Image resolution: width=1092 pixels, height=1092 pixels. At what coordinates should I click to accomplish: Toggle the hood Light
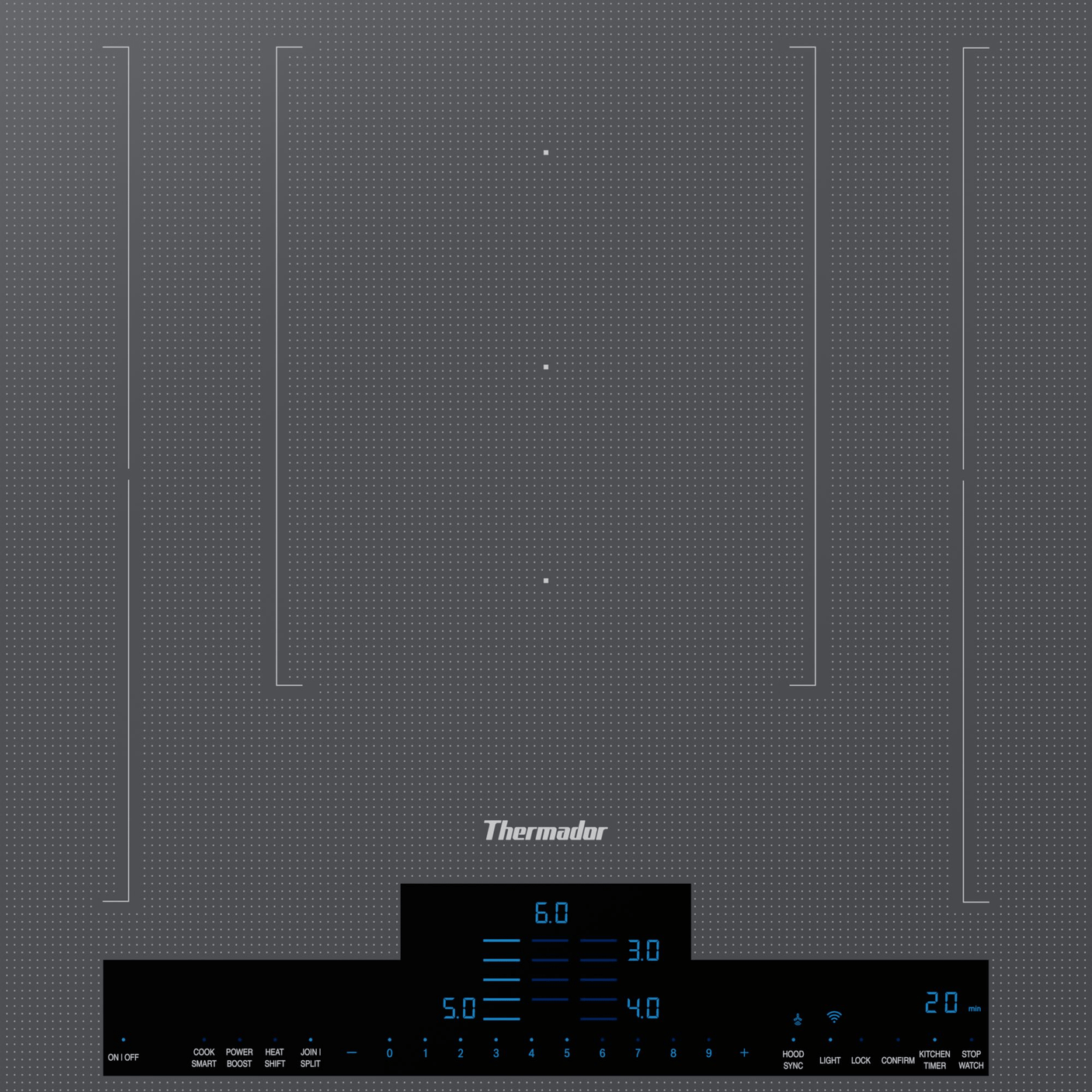(829, 1060)
